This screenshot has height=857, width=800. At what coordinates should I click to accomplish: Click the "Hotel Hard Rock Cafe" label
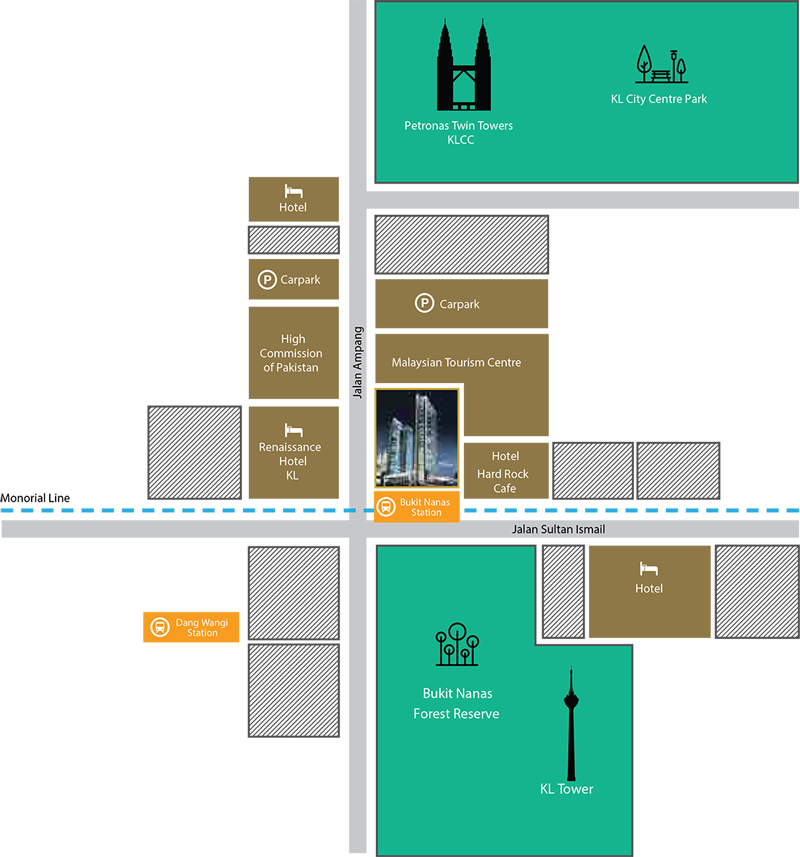[x=503, y=472]
